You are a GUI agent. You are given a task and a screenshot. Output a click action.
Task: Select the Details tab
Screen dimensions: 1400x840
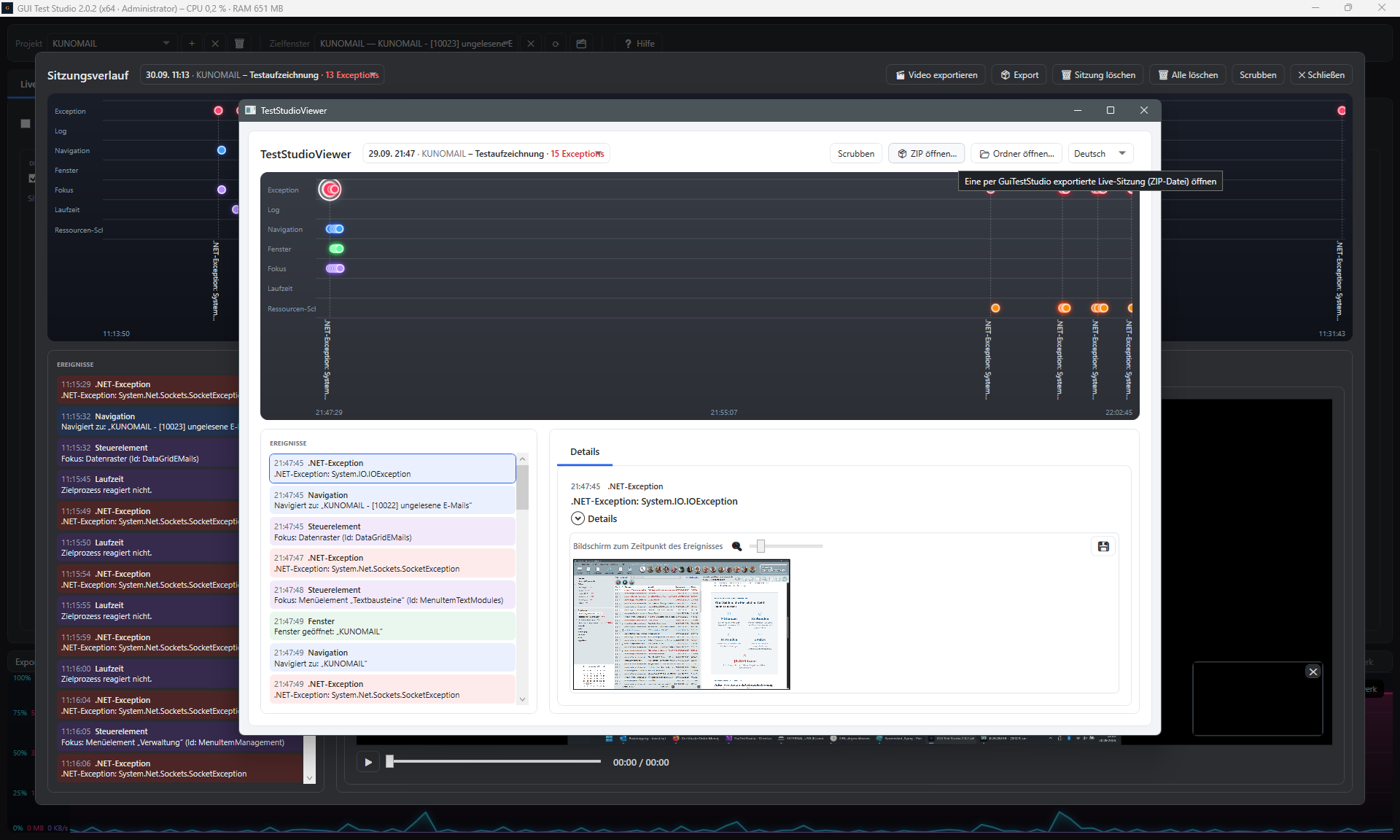click(x=585, y=452)
